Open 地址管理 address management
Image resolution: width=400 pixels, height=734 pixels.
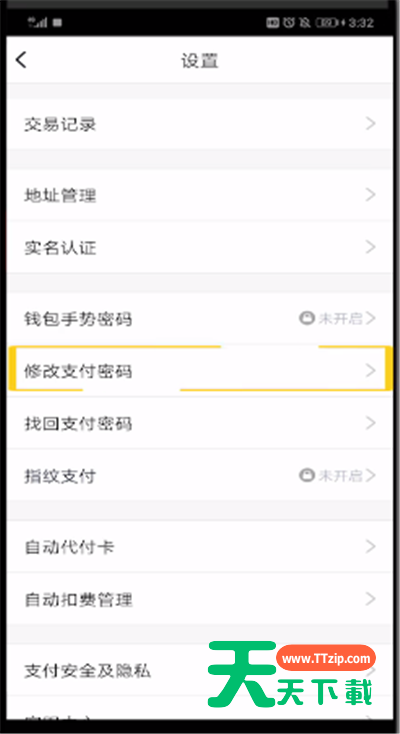tap(200, 195)
